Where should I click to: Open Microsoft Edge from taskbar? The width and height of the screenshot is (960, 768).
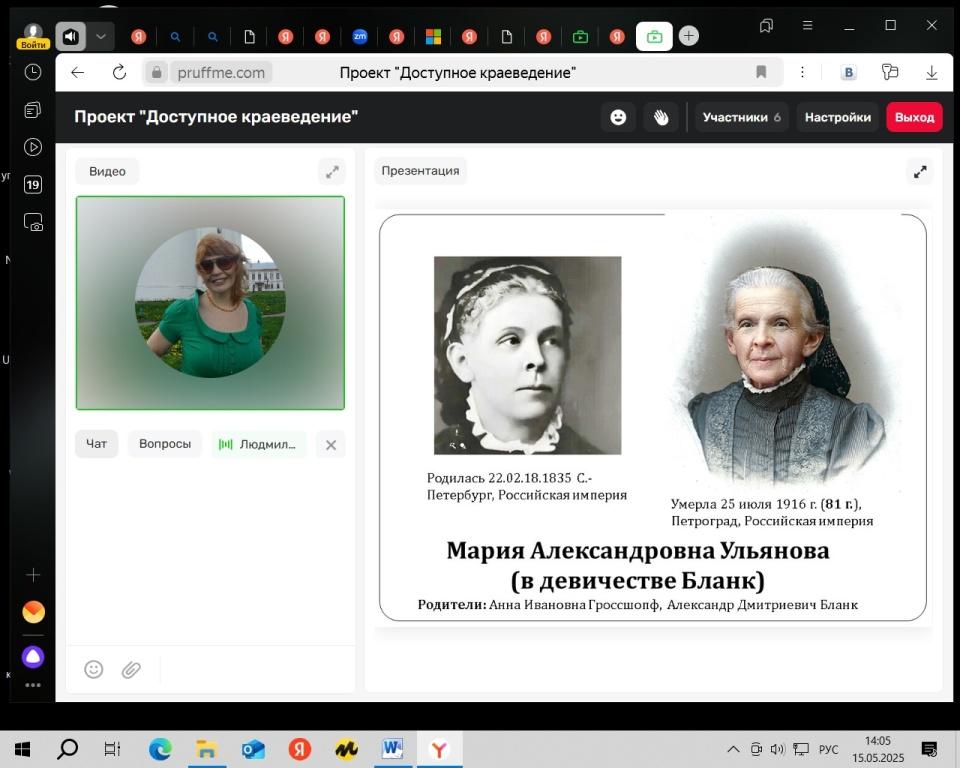coord(160,749)
